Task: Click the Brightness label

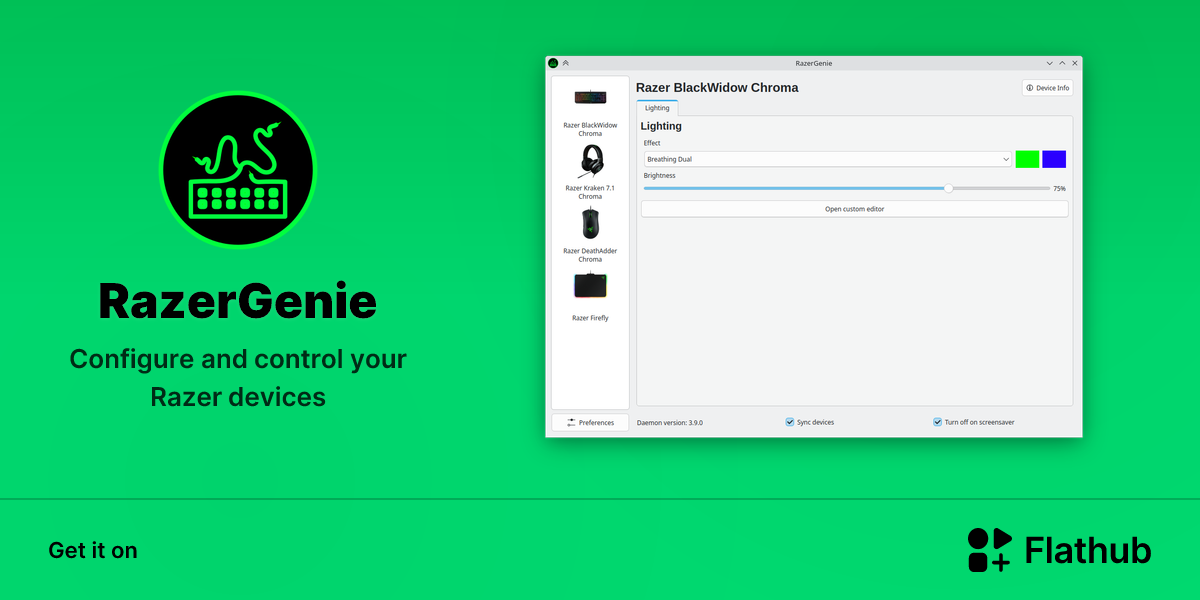Action: pyautogui.click(x=660, y=176)
